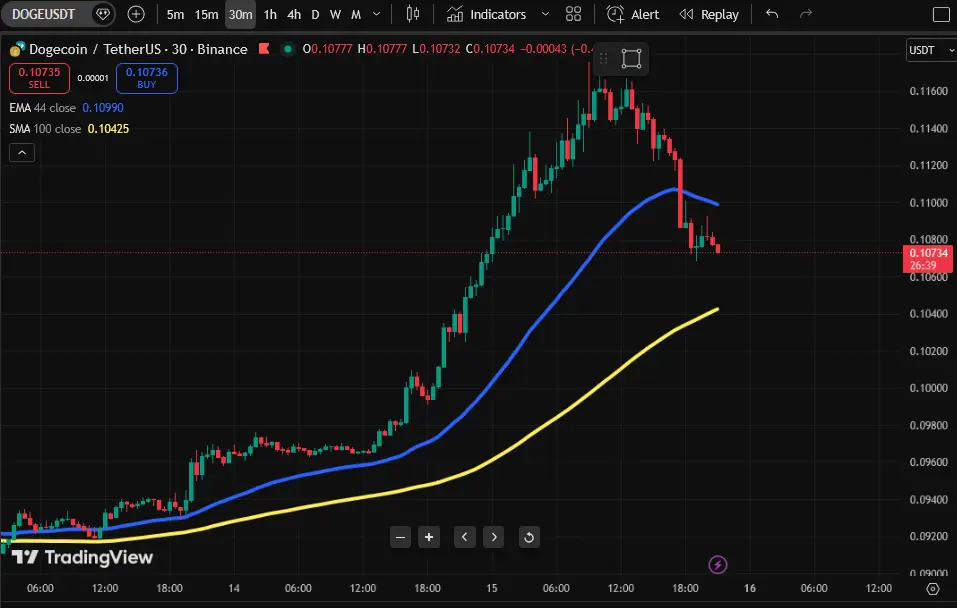Click the rectangle drawing tool icon

point(631,59)
